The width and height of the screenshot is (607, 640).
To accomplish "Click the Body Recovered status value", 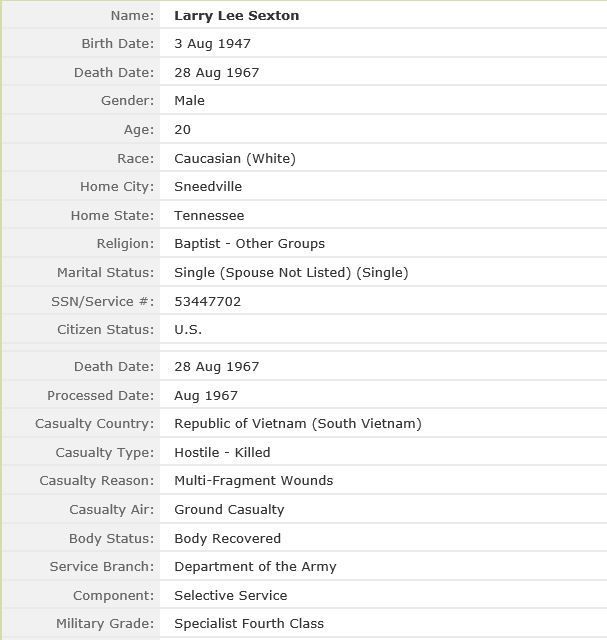I will (x=227, y=539).
